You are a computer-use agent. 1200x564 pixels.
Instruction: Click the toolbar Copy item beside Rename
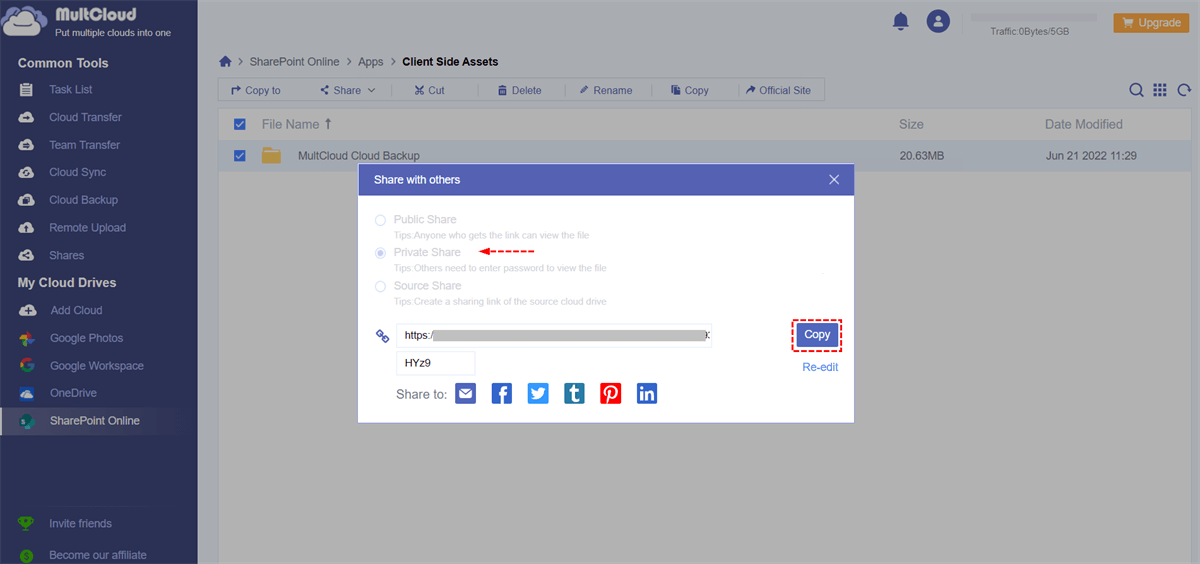[690, 90]
